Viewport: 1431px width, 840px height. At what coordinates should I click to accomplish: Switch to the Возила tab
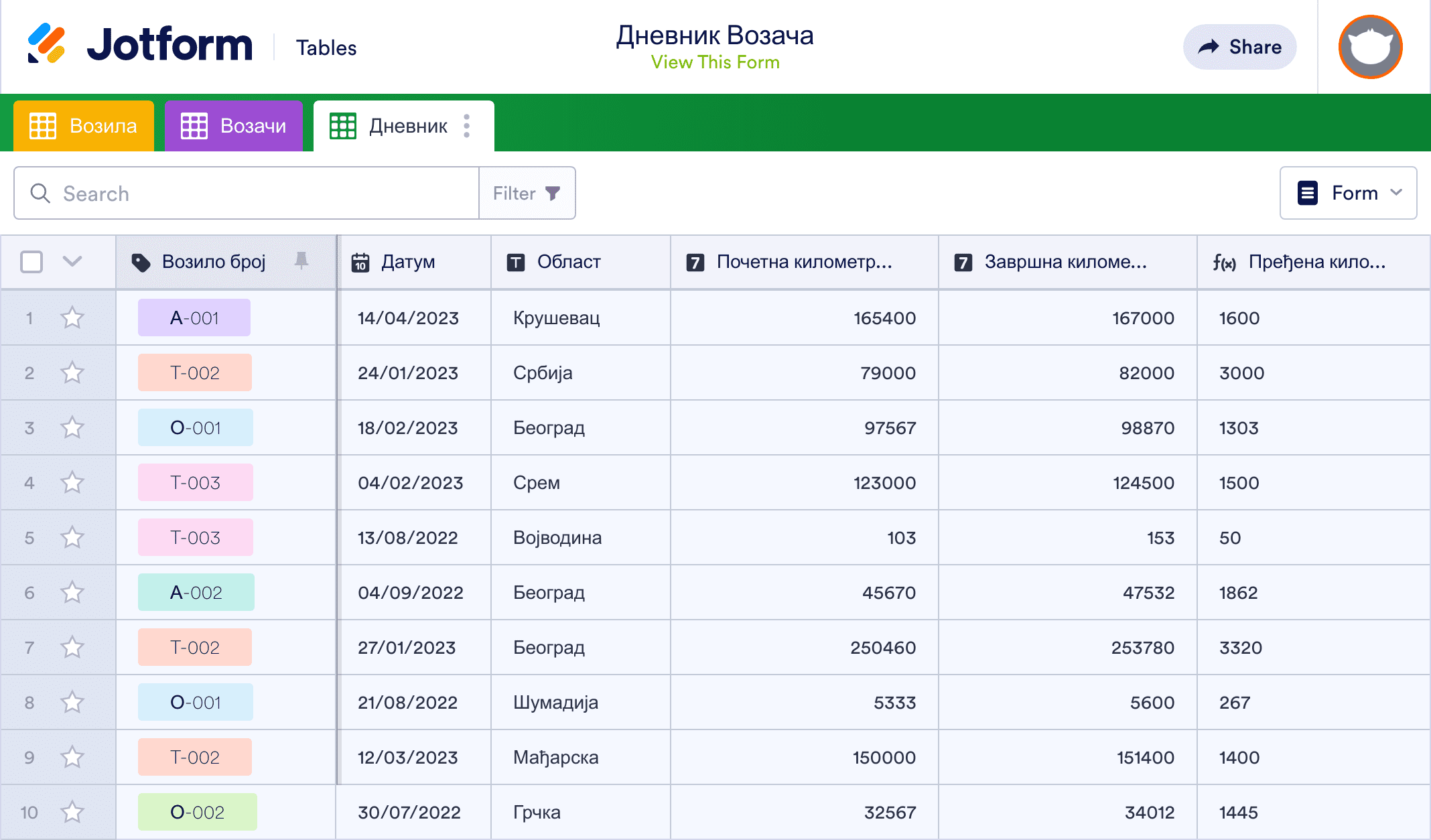[x=83, y=125]
